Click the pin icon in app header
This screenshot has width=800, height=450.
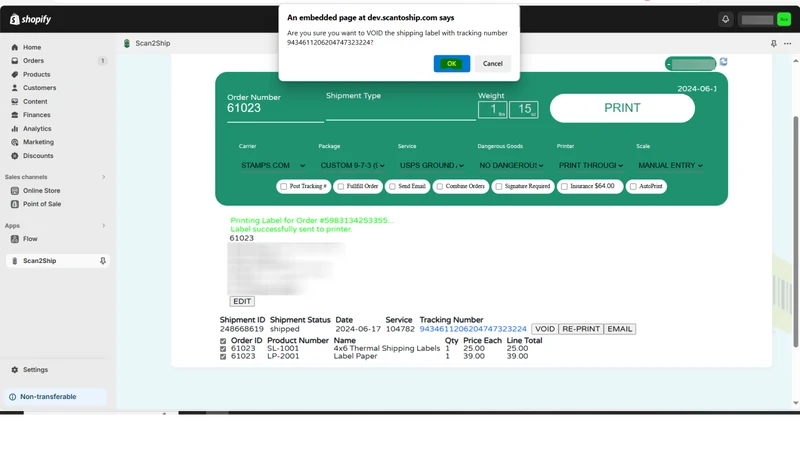(x=773, y=44)
